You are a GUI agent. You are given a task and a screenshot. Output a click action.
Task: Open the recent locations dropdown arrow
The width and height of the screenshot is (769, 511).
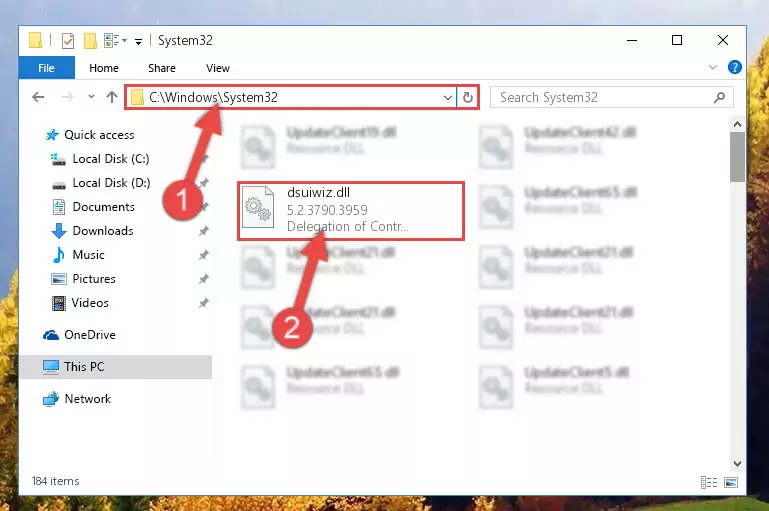click(x=91, y=97)
